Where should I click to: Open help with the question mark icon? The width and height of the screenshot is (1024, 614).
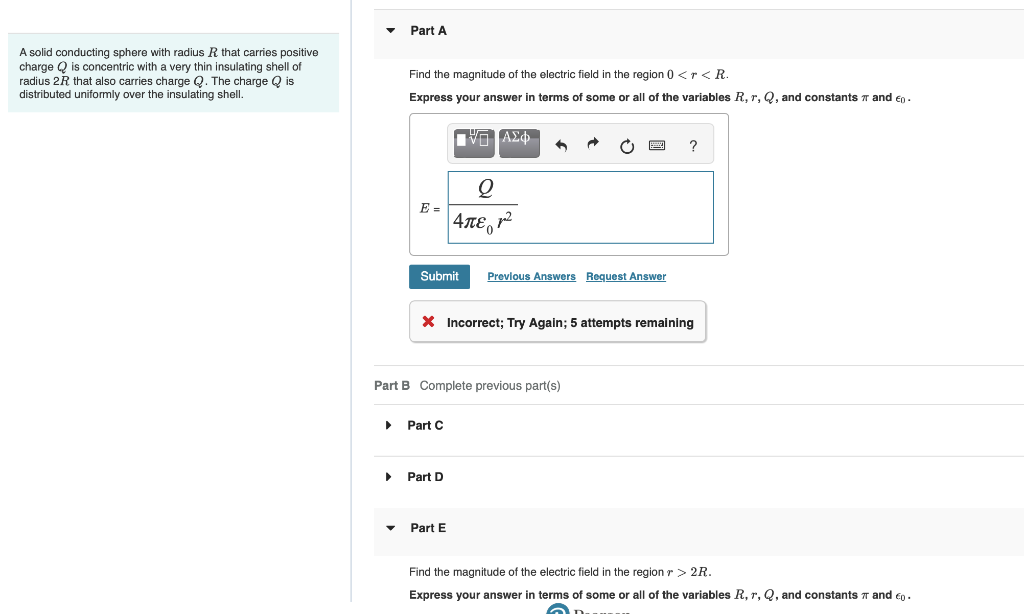tap(692, 146)
